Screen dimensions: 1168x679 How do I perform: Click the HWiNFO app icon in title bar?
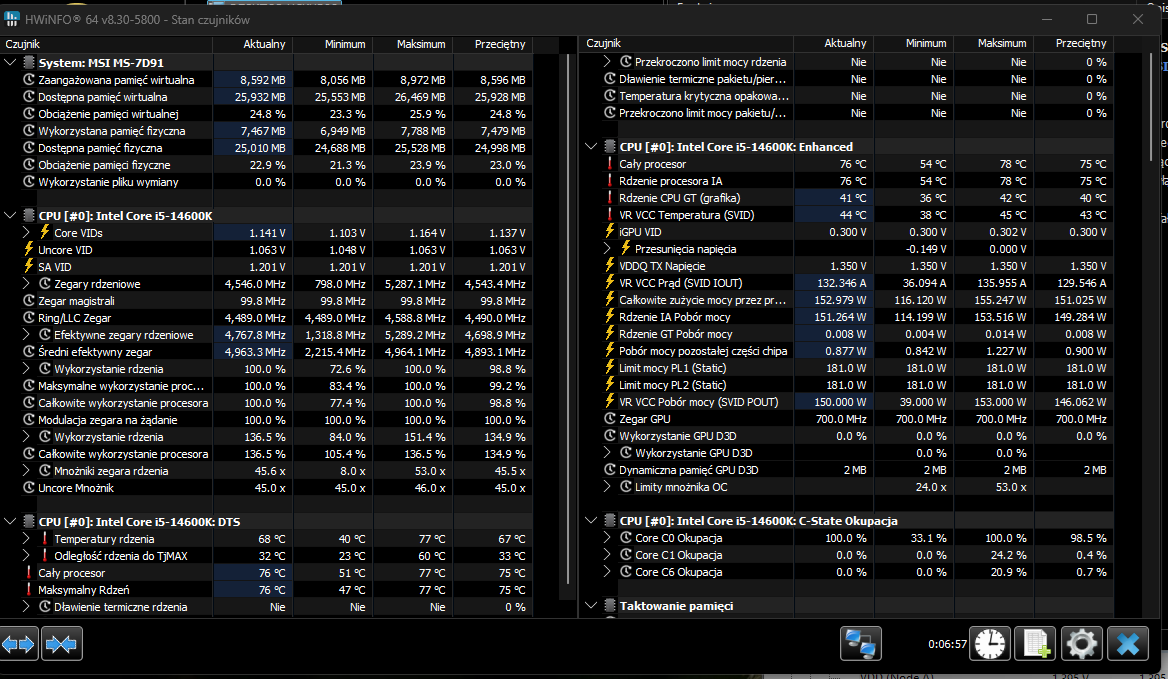[12, 20]
